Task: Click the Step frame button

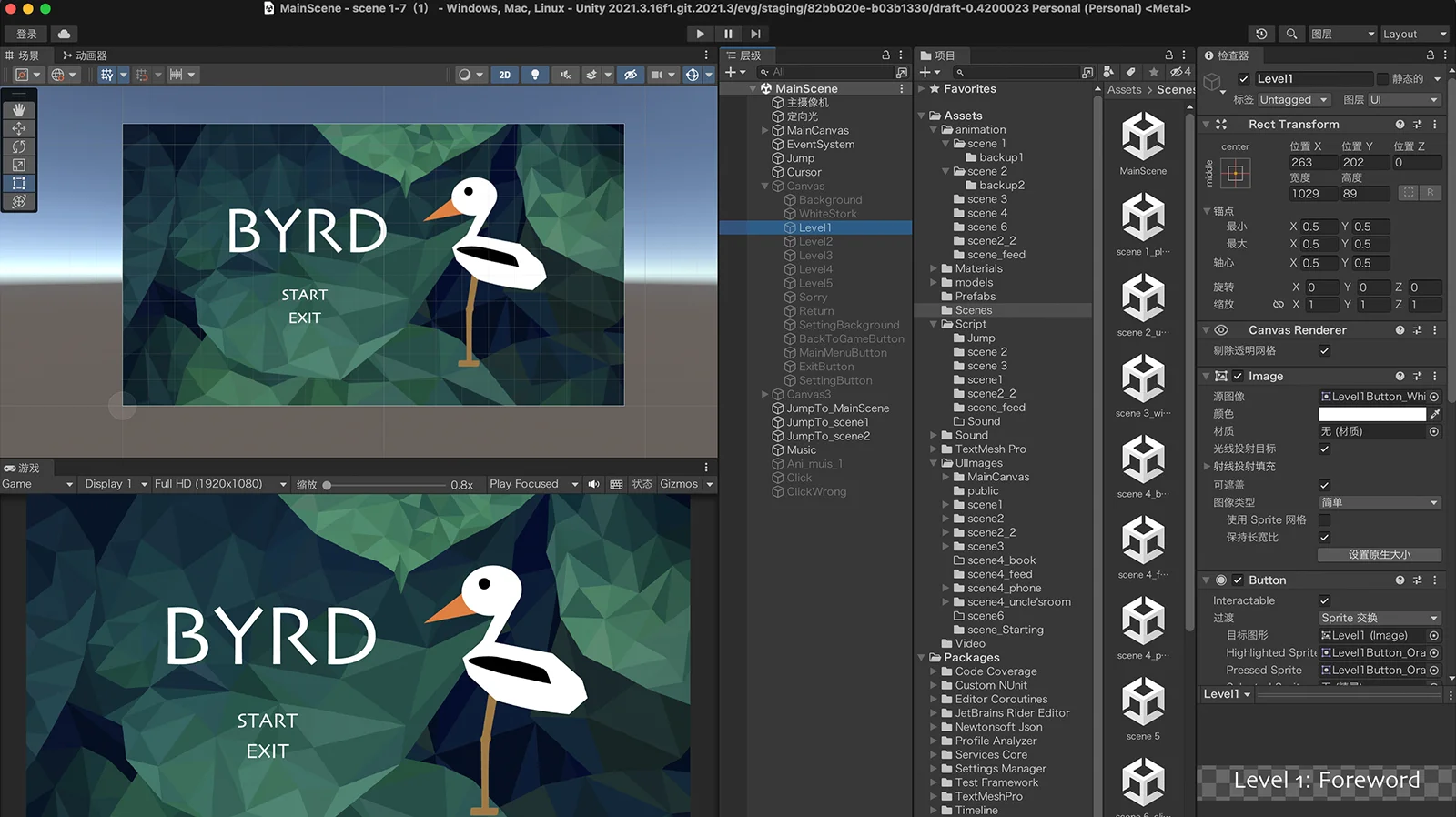Action: coord(755,34)
